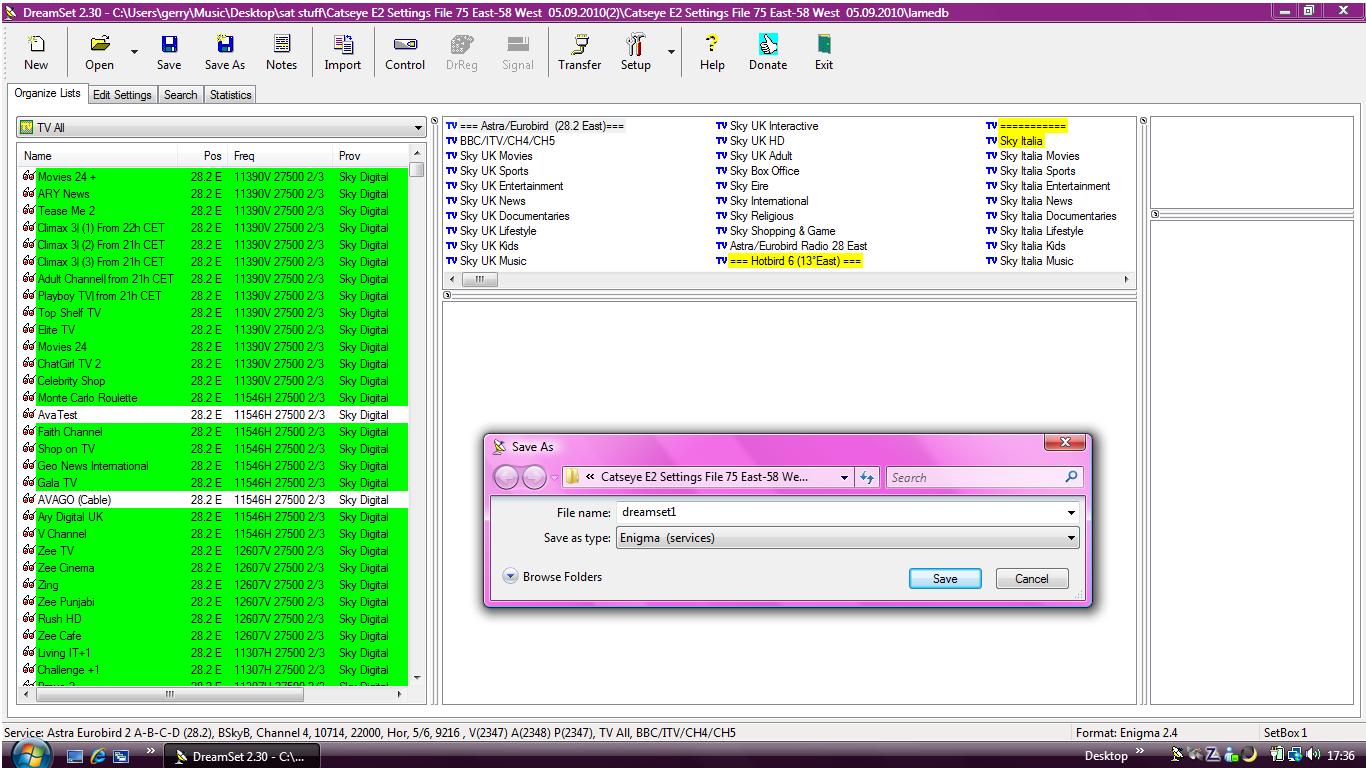Image resolution: width=1366 pixels, height=768 pixels.
Task: Open the Setup tool
Action: [x=634, y=52]
